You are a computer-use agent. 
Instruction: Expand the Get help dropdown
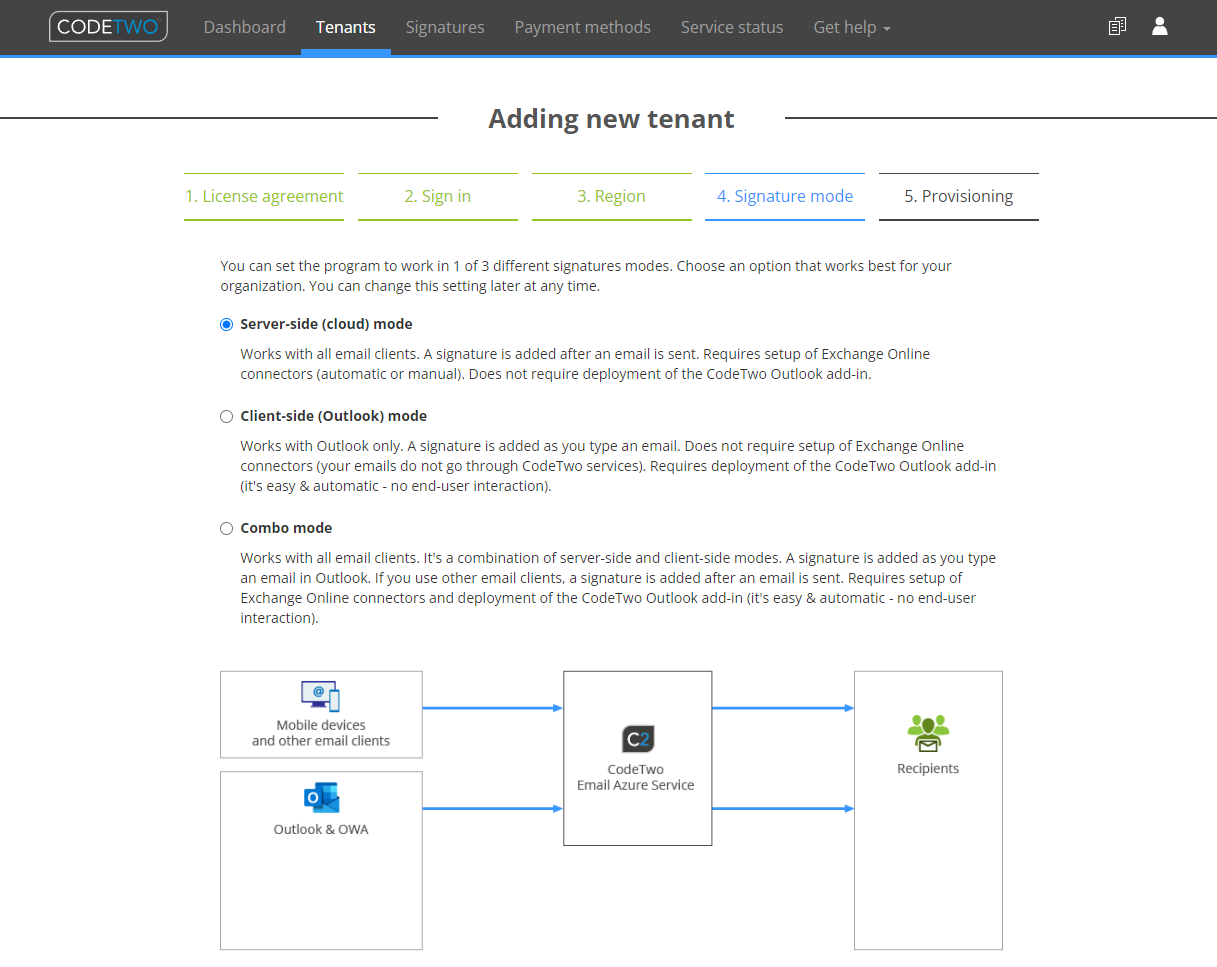(852, 27)
